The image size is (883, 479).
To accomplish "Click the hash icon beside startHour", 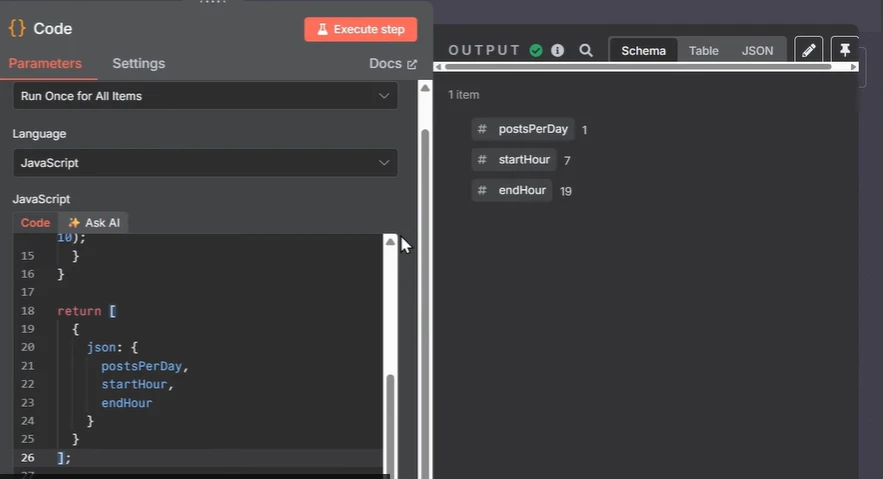I will point(481,160).
